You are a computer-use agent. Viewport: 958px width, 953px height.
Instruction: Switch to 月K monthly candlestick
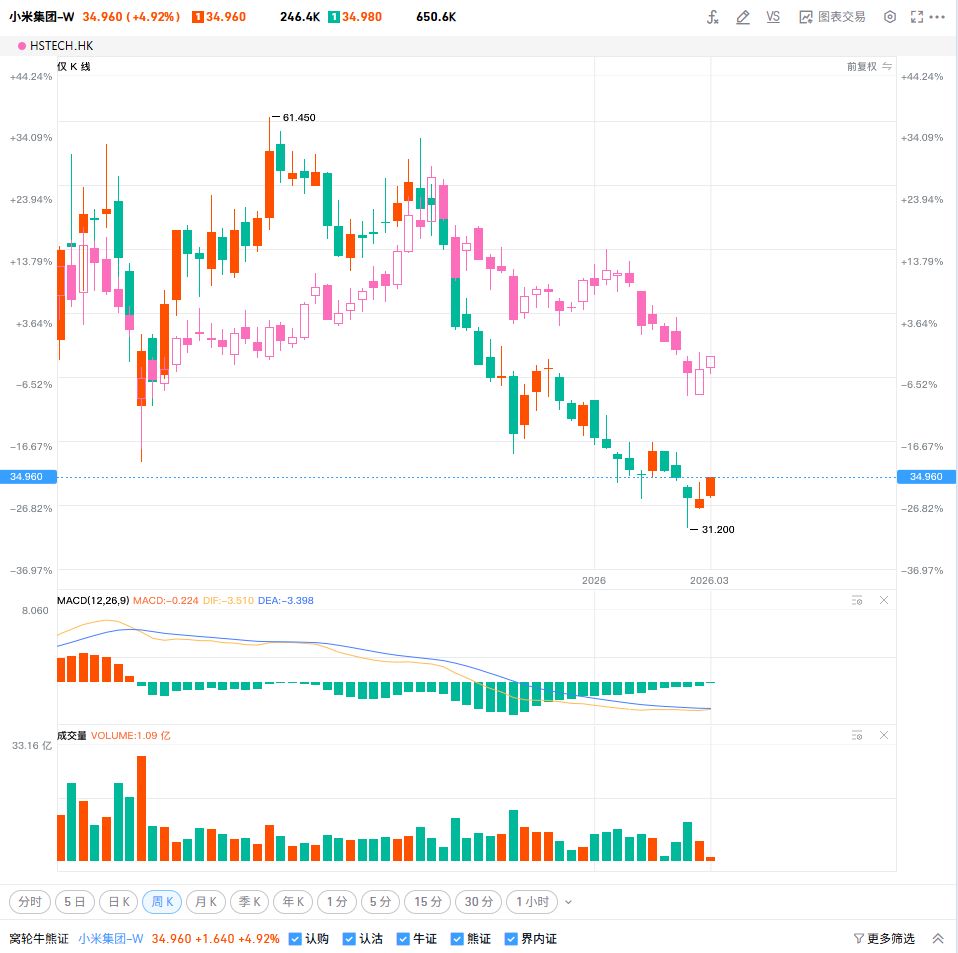click(206, 902)
